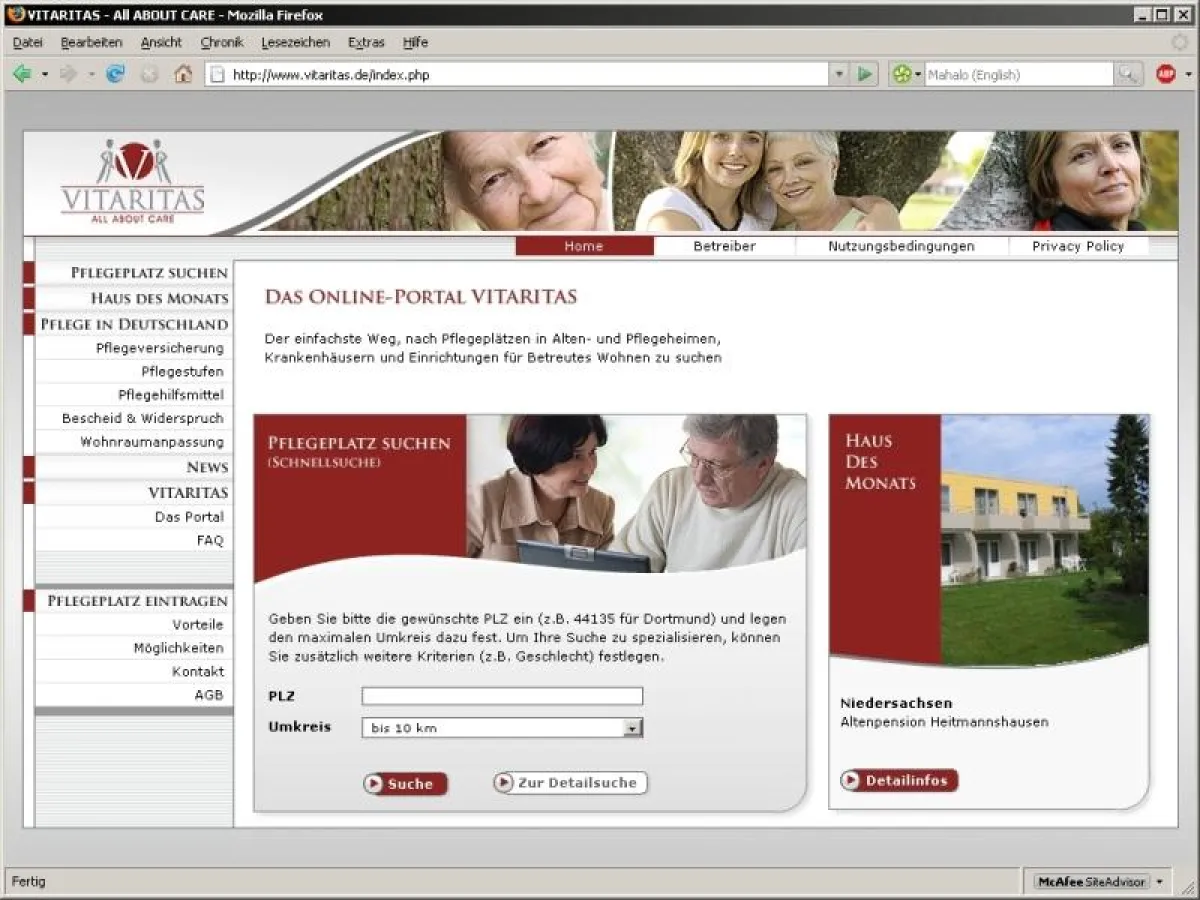Image resolution: width=1200 pixels, height=900 pixels.
Task: Click the McAfee SiteAdvisor status icon
Action: tap(1090, 881)
